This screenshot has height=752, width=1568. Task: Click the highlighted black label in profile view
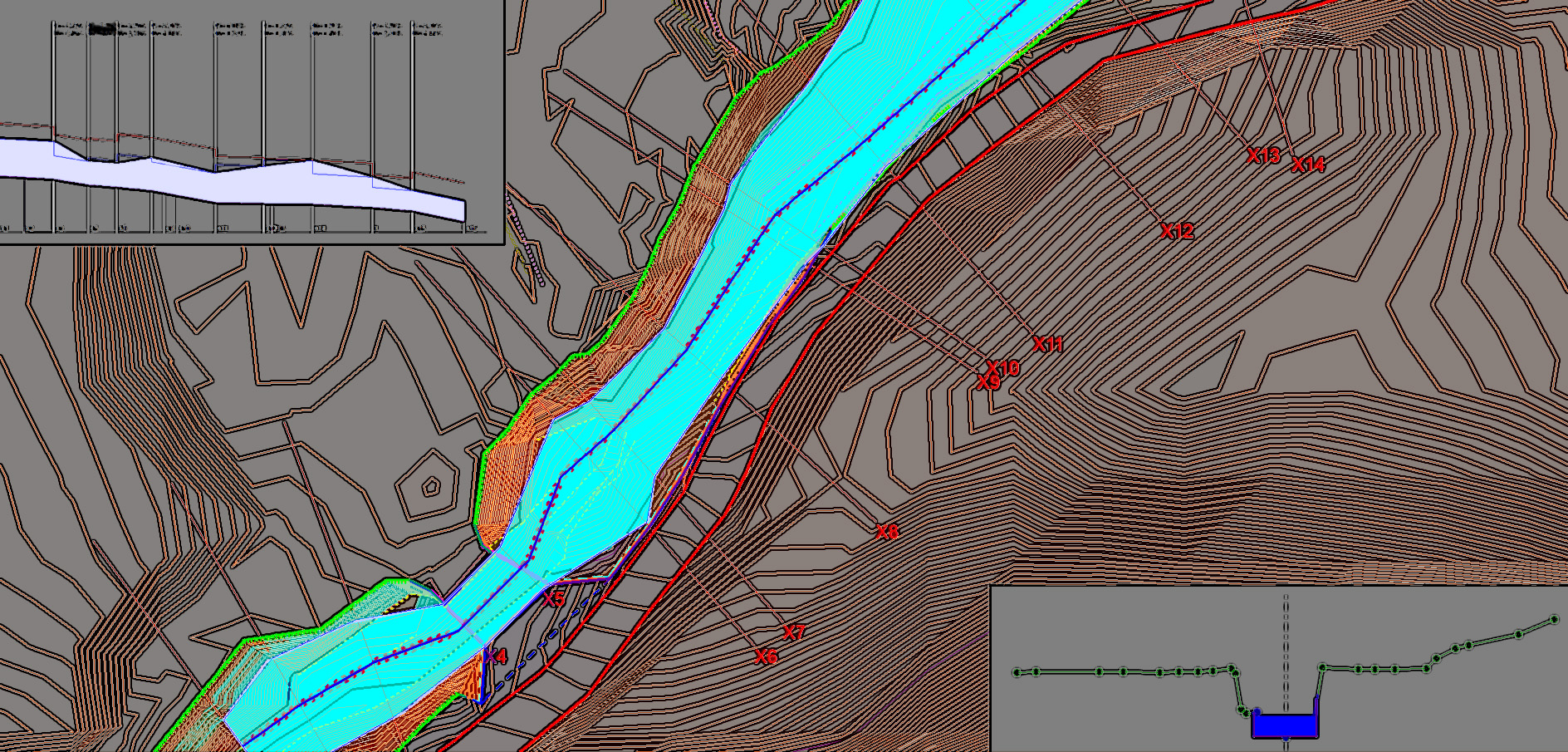[x=101, y=28]
